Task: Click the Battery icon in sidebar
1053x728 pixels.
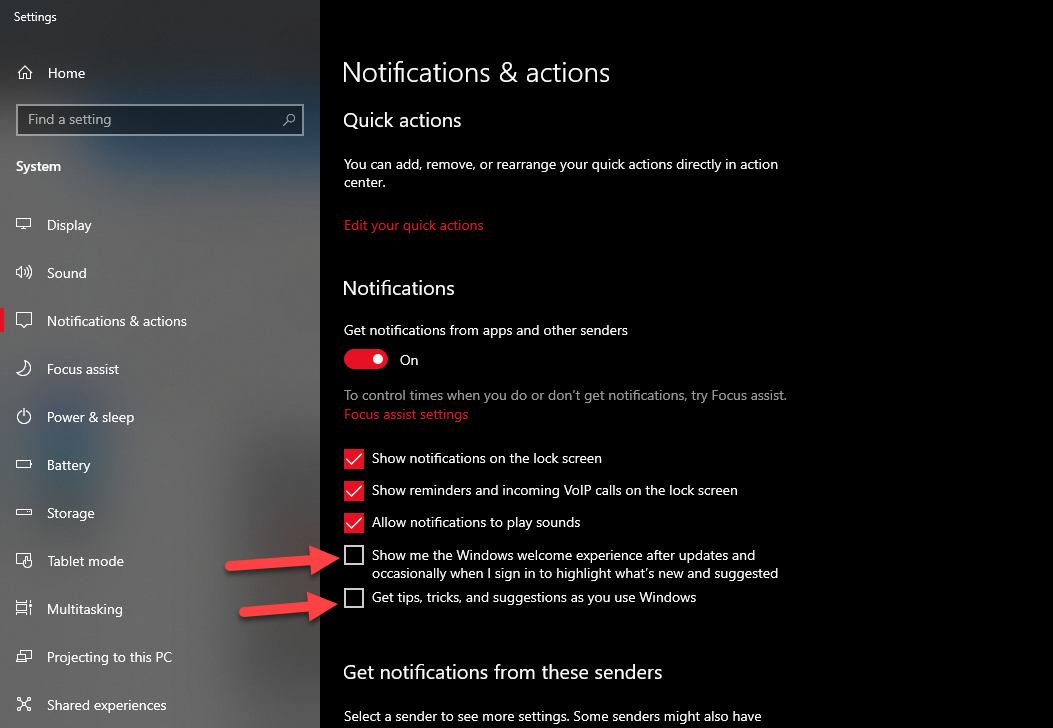Action: tap(25, 465)
